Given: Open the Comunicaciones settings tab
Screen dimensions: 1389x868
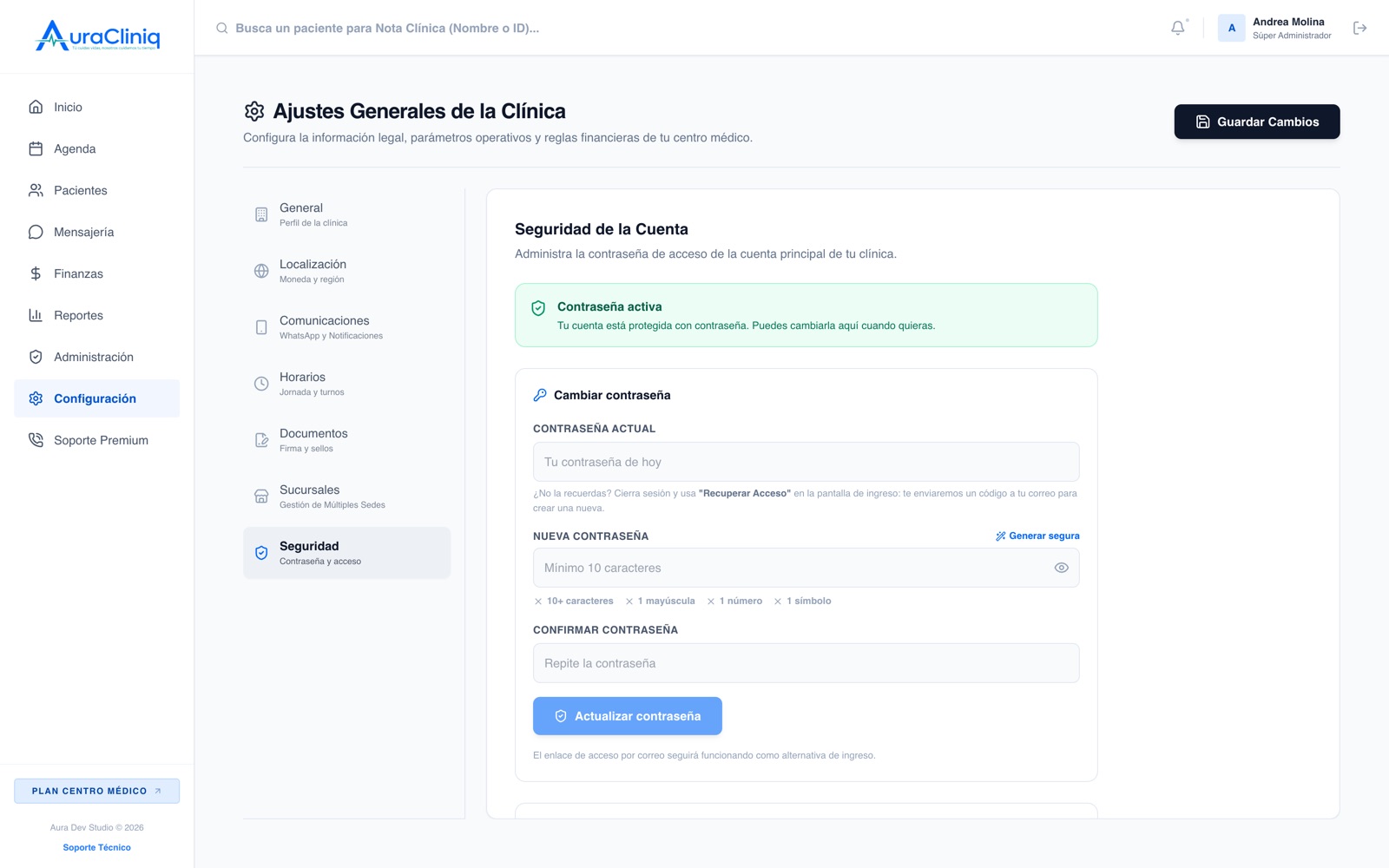Looking at the screenshot, I should [x=347, y=327].
